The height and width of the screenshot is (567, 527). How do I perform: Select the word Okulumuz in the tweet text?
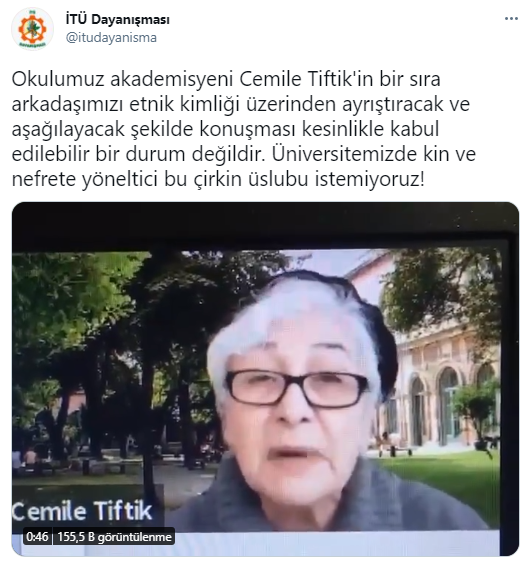click(x=58, y=80)
